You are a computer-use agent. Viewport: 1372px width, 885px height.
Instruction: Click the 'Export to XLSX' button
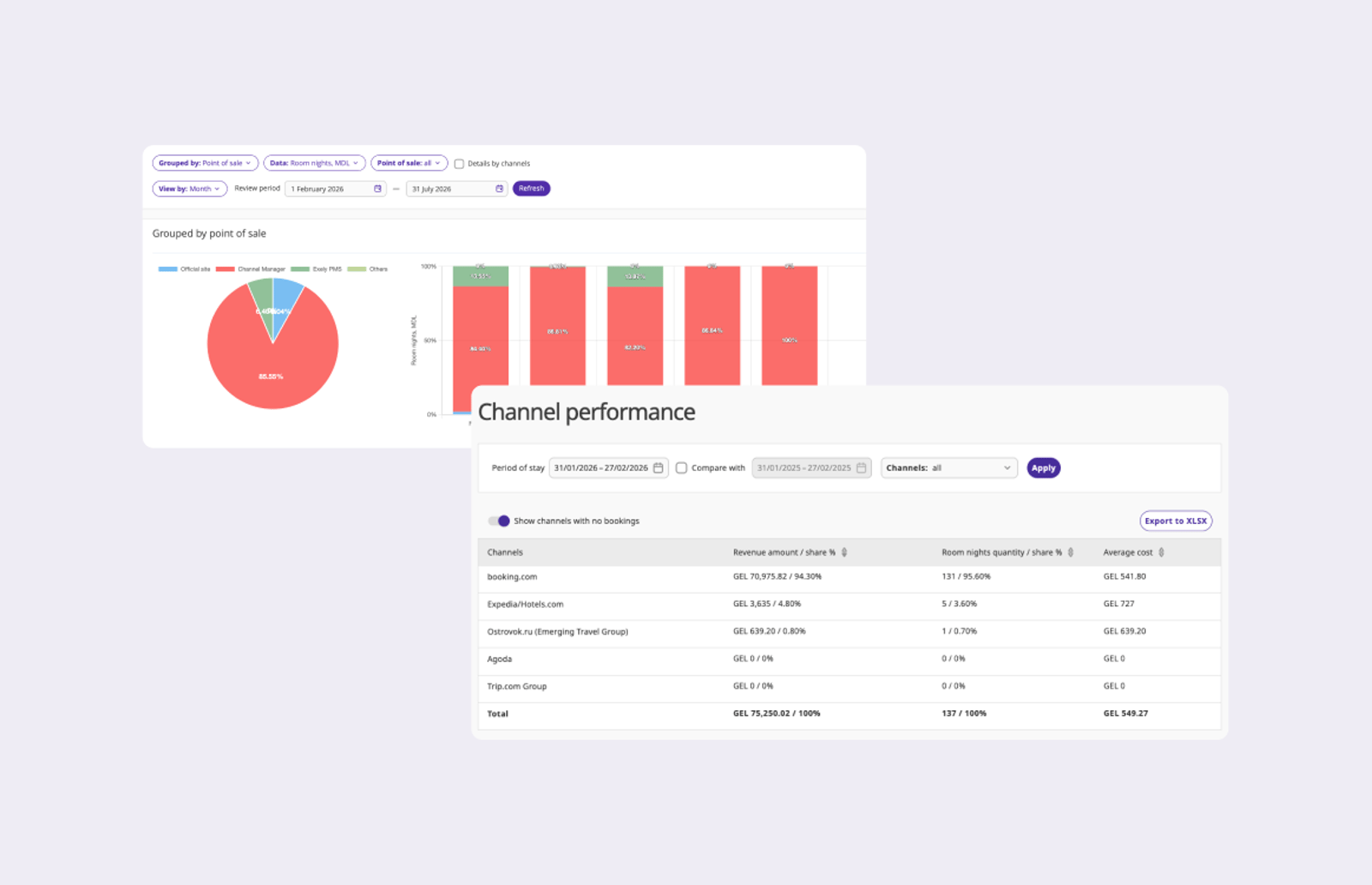click(x=1176, y=521)
